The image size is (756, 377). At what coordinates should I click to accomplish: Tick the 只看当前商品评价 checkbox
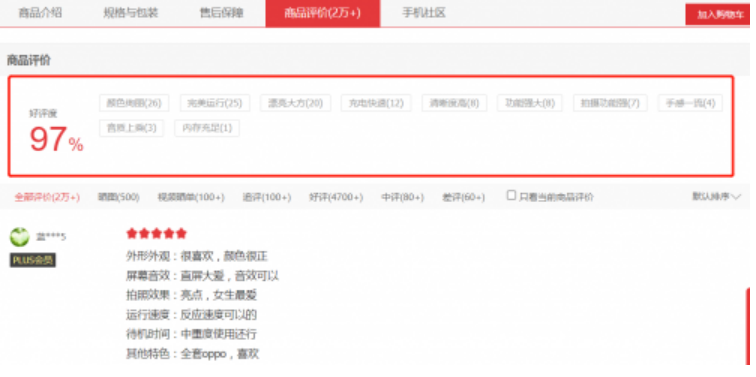(x=512, y=195)
